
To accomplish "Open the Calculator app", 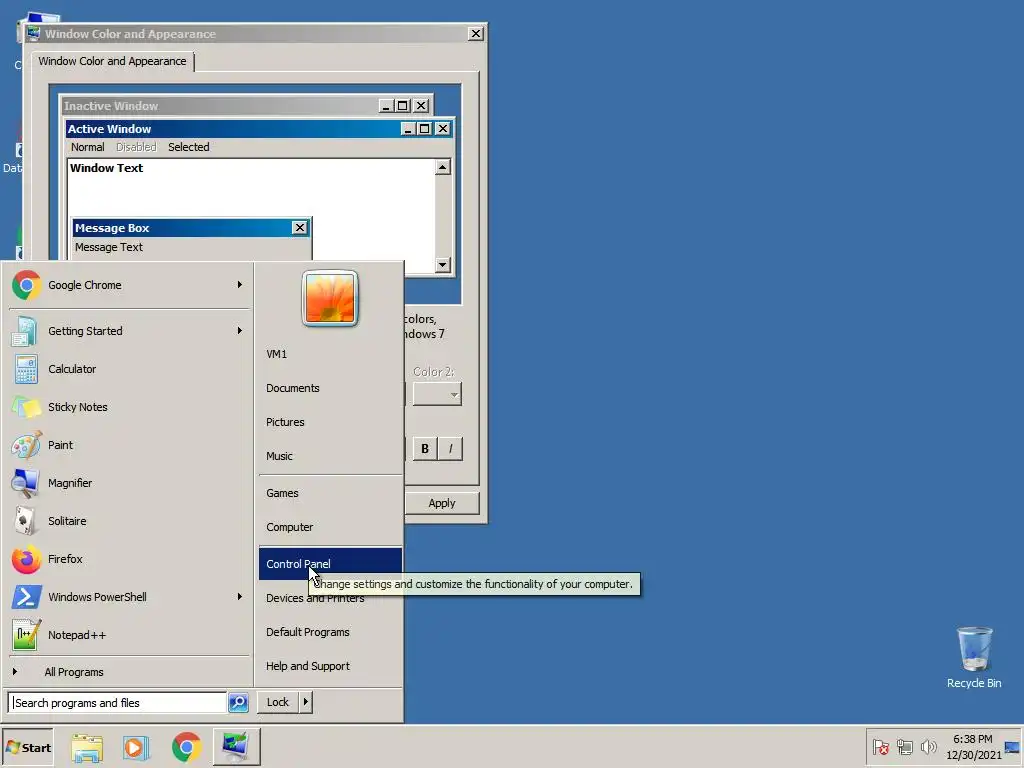I will click(x=127, y=369).
